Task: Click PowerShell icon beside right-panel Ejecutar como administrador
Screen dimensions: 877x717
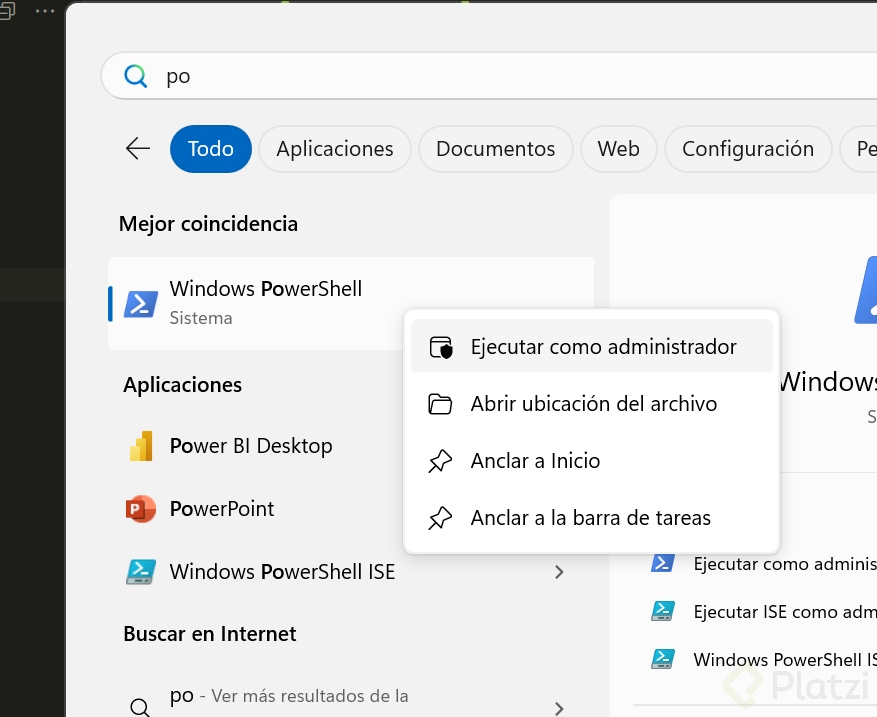Action: point(663,563)
